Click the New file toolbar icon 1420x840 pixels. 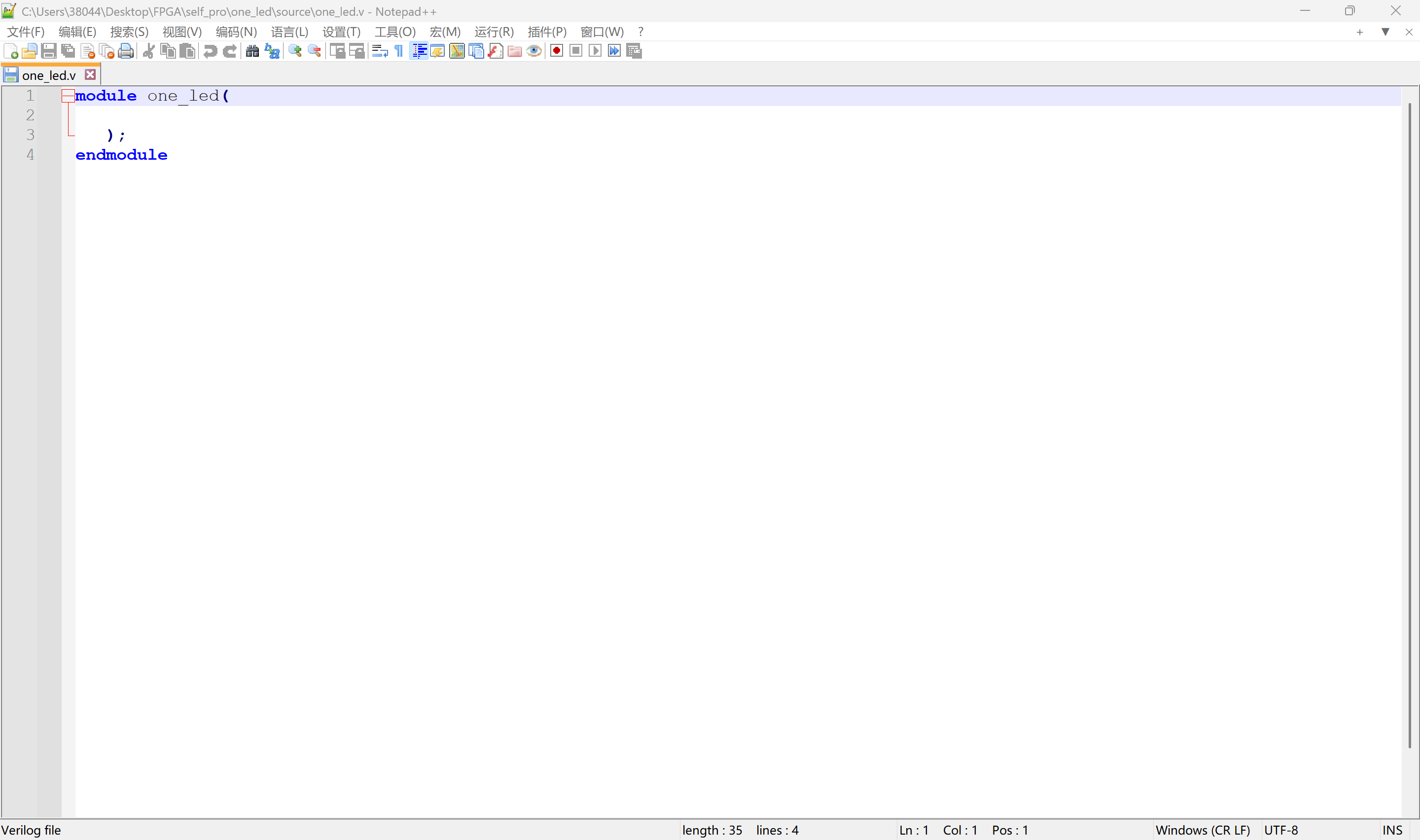tap(11, 51)
